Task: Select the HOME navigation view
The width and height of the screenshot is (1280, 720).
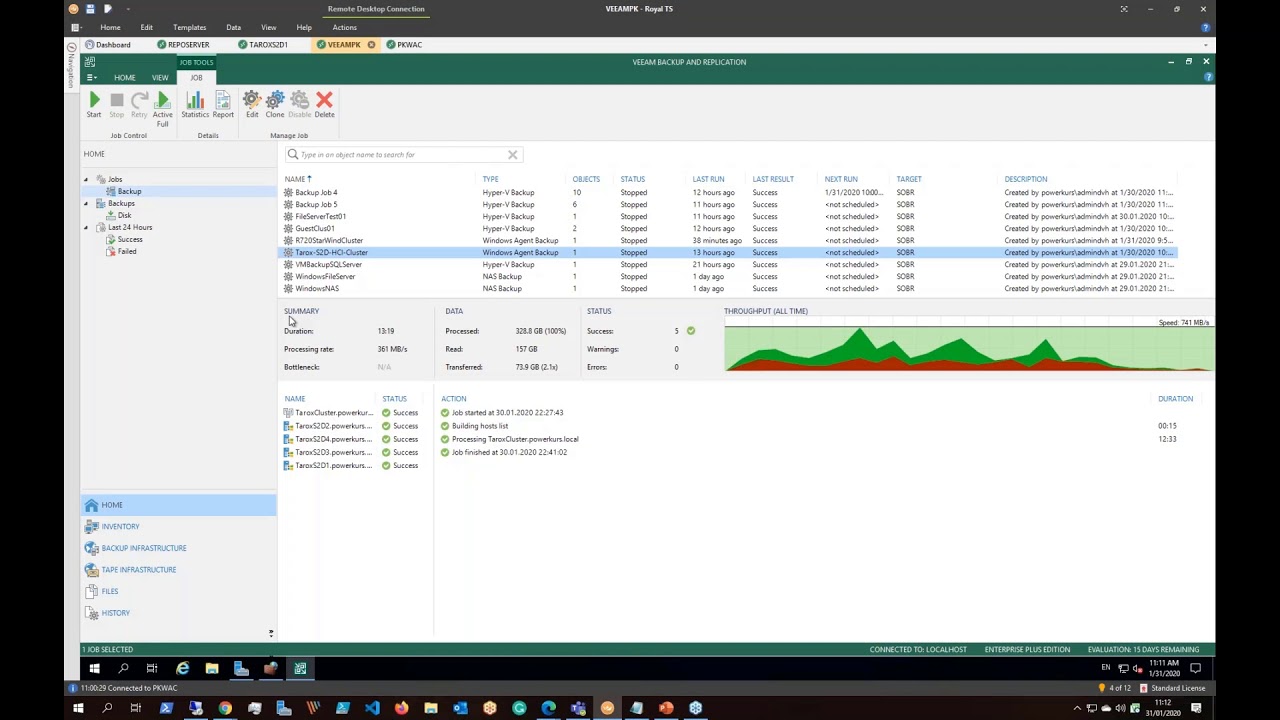Action: point(178,505)
